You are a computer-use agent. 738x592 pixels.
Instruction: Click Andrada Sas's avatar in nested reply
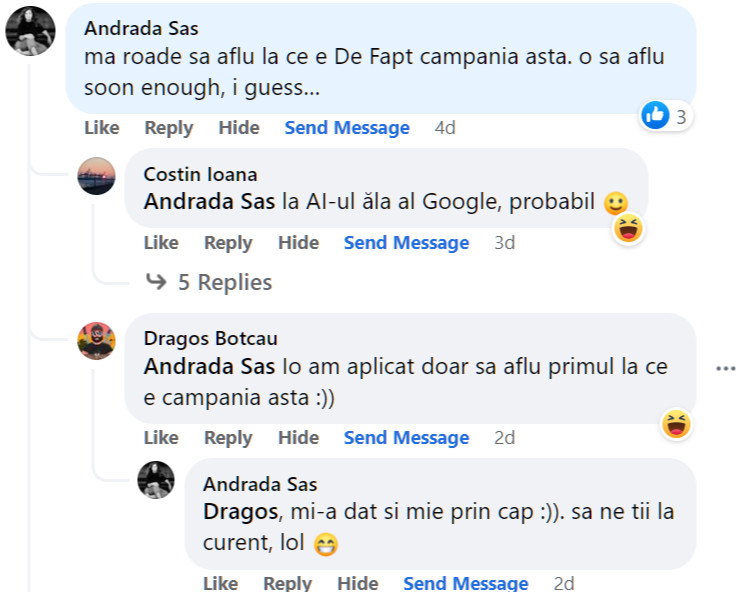[x=156, y=480]
